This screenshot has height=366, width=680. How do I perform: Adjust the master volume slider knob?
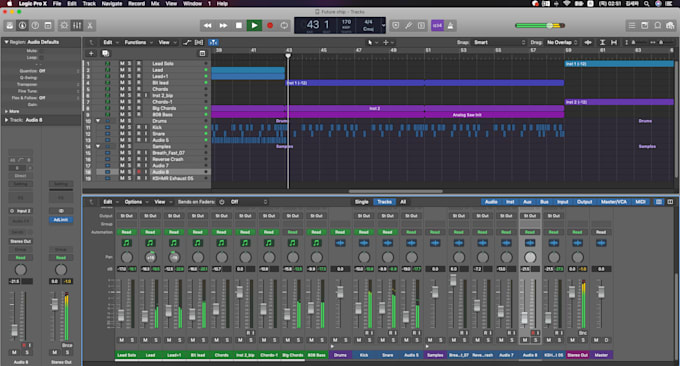pos(549,26)
